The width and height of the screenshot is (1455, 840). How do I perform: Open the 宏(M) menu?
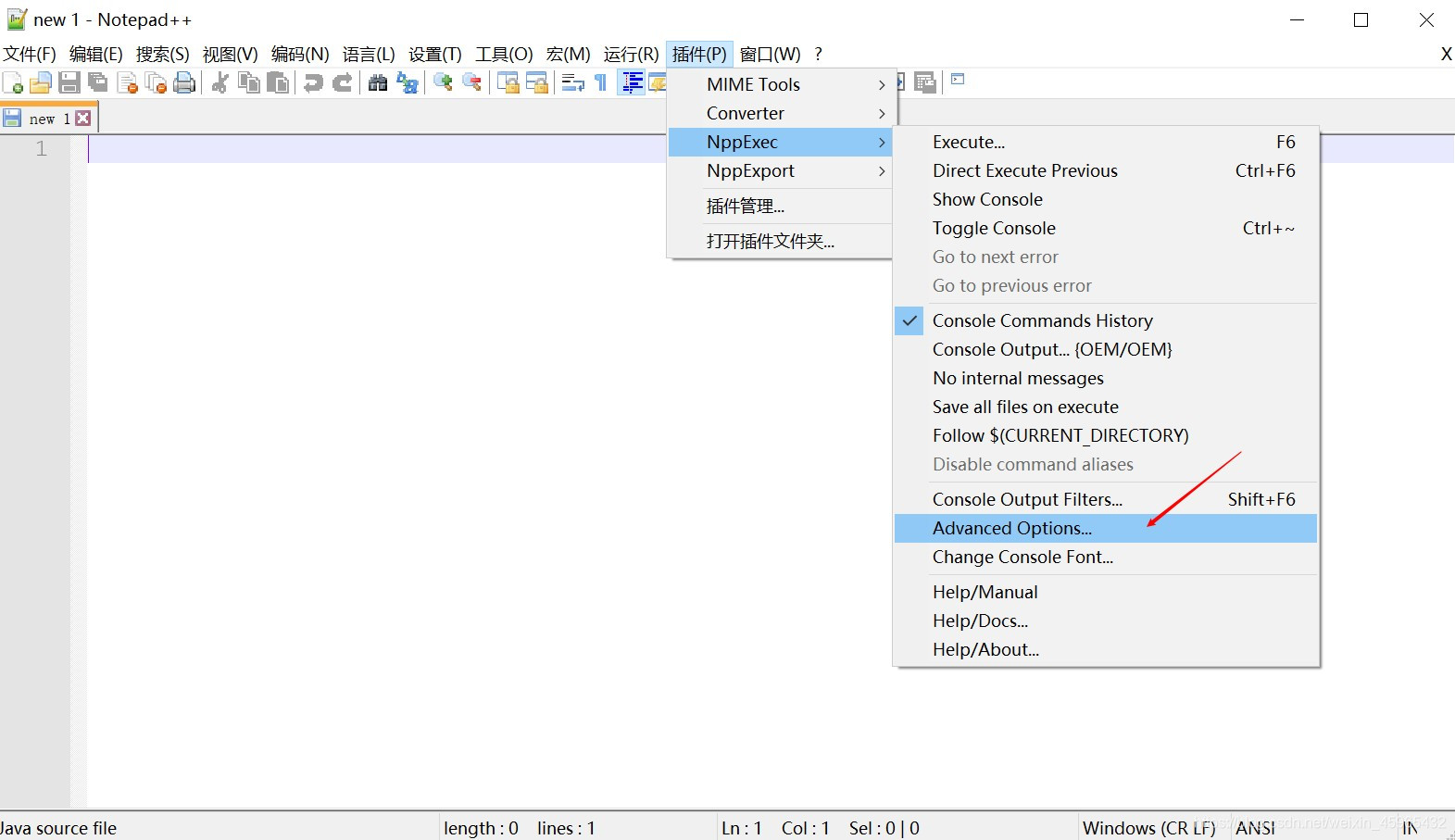[x=569, y=54]
